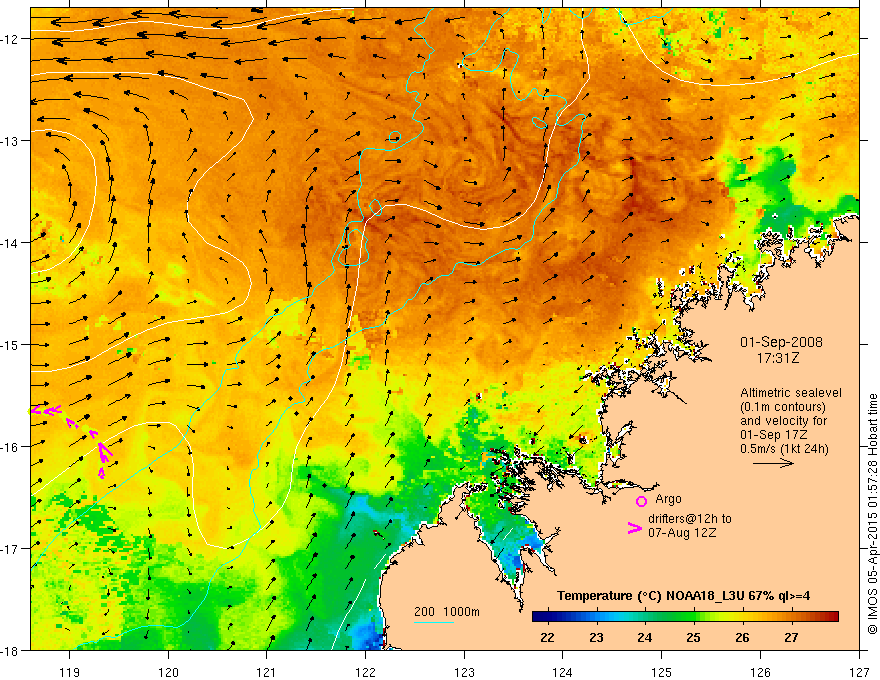The width and height of the screenshot is (880, 680).
Task: Click the 'Argo' legend label
Action: (x=668, y=499)
